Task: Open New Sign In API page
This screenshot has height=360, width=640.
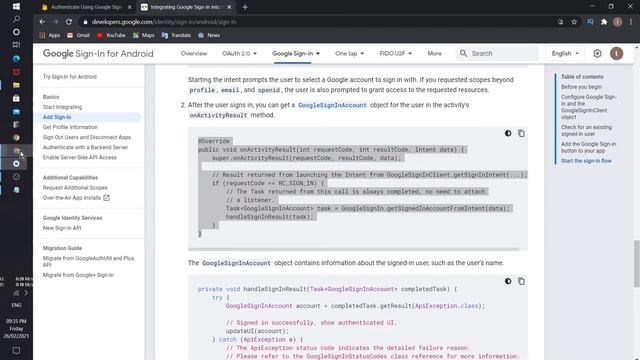Action: pos(62,228)
